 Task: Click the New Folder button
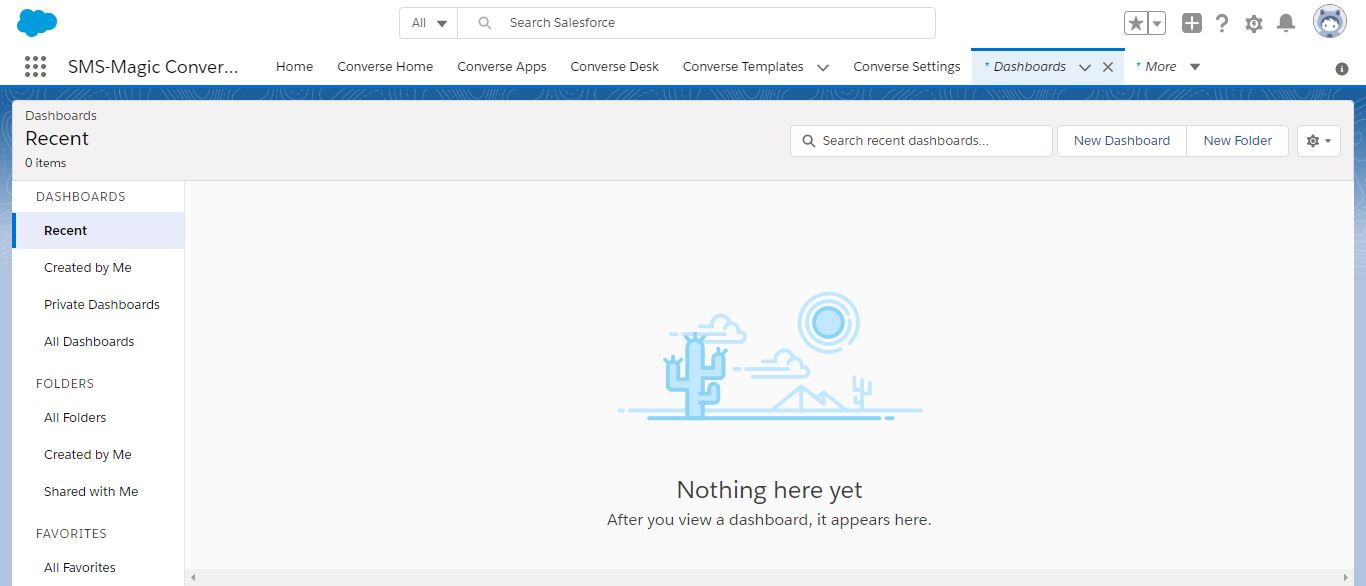[1238, 141]
